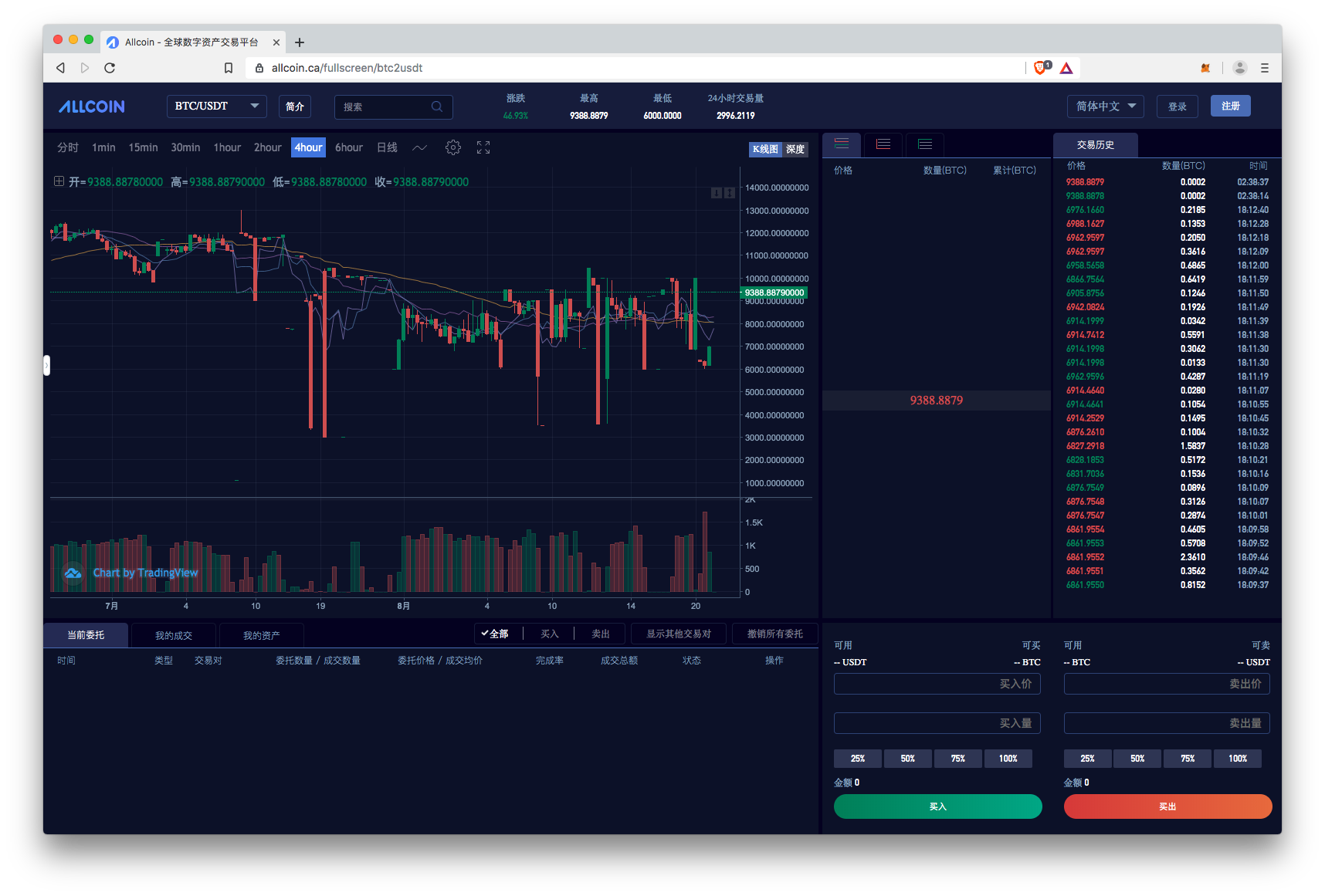This screenshot has height=896, width=1325.
Task: Select the 30min interval
Action: (x=185, y=147)
